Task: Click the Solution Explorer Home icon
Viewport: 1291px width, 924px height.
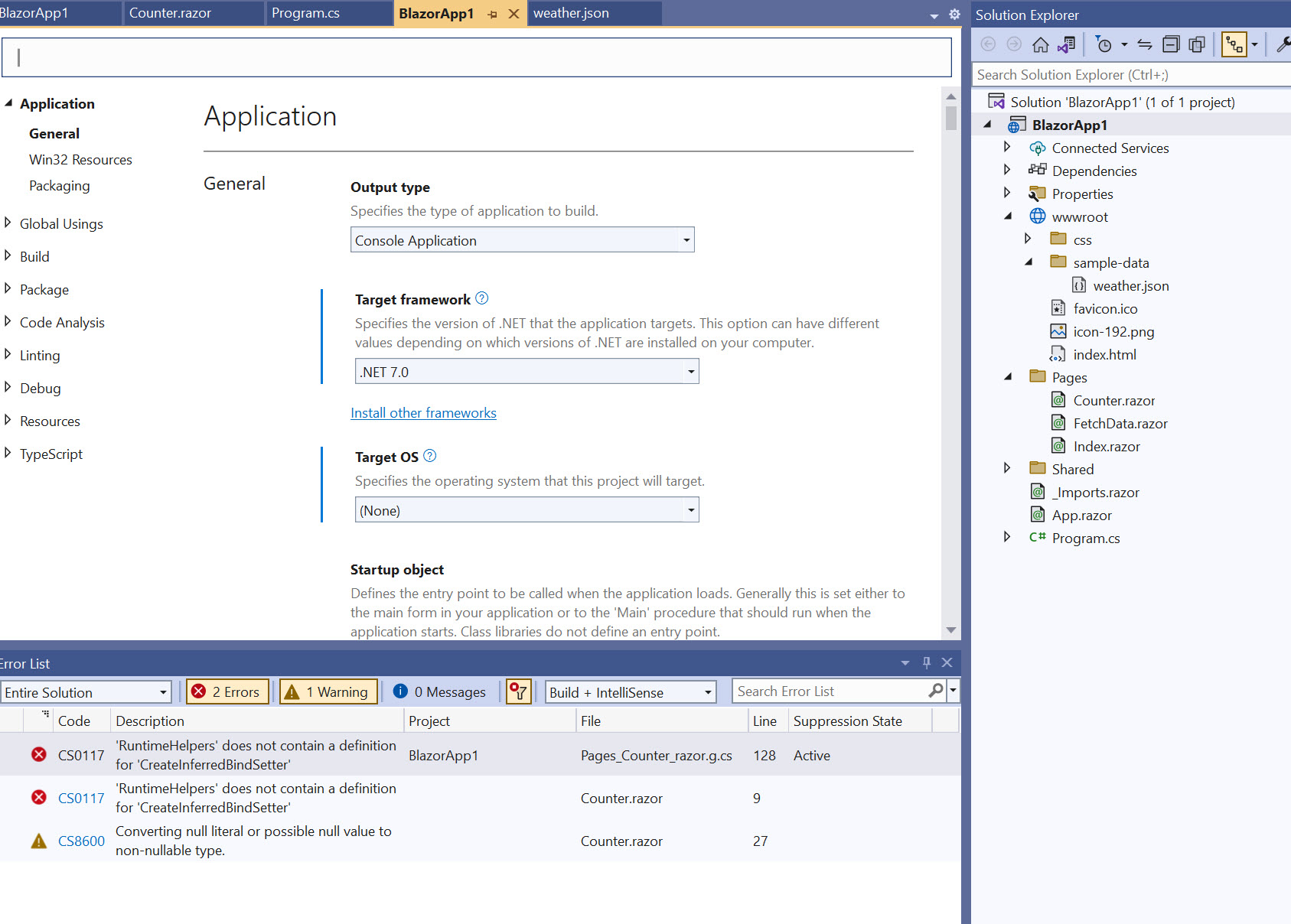Action: (x=1040, y=44)
